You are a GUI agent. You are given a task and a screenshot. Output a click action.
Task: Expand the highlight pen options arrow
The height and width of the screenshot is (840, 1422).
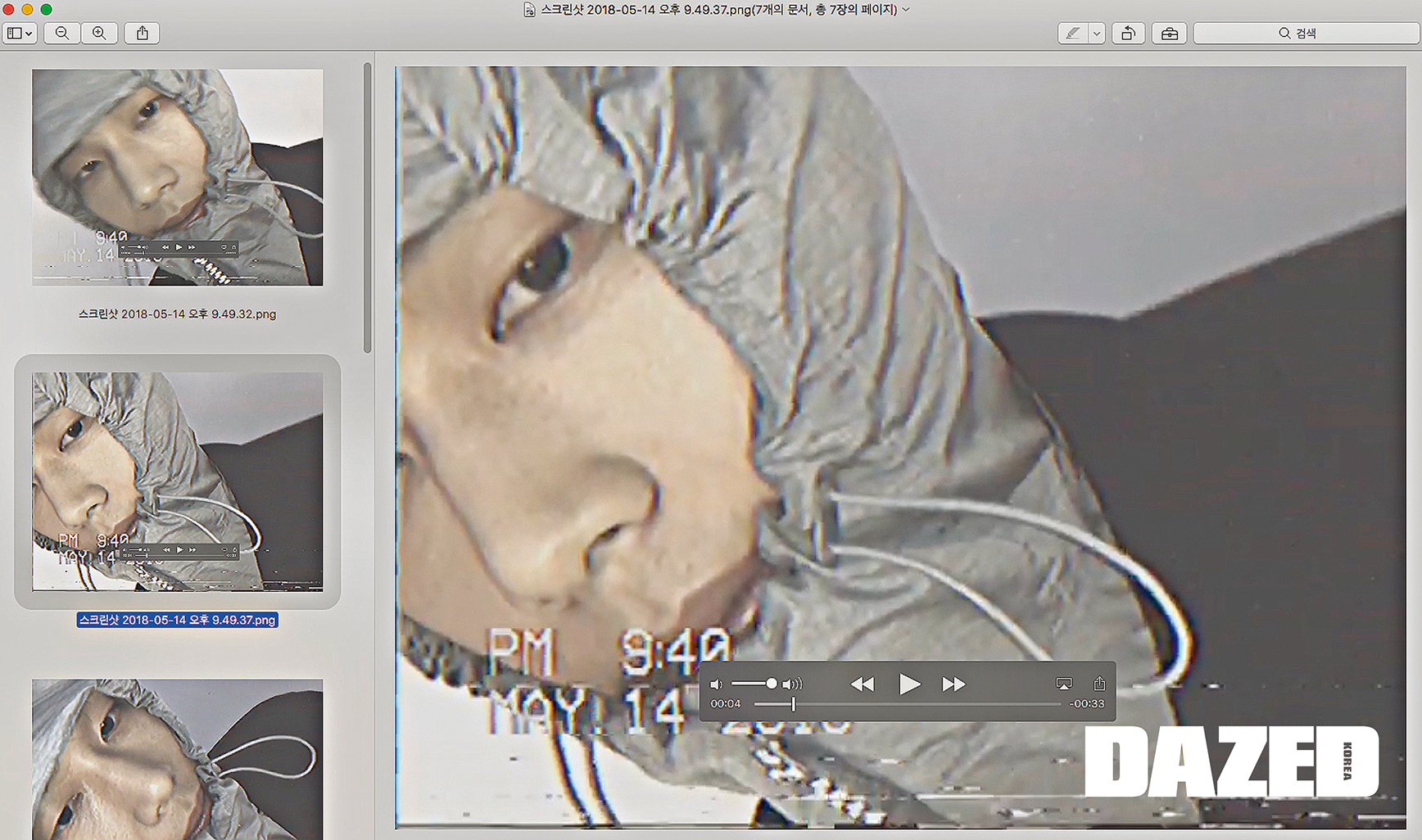tap(1096, 34)
